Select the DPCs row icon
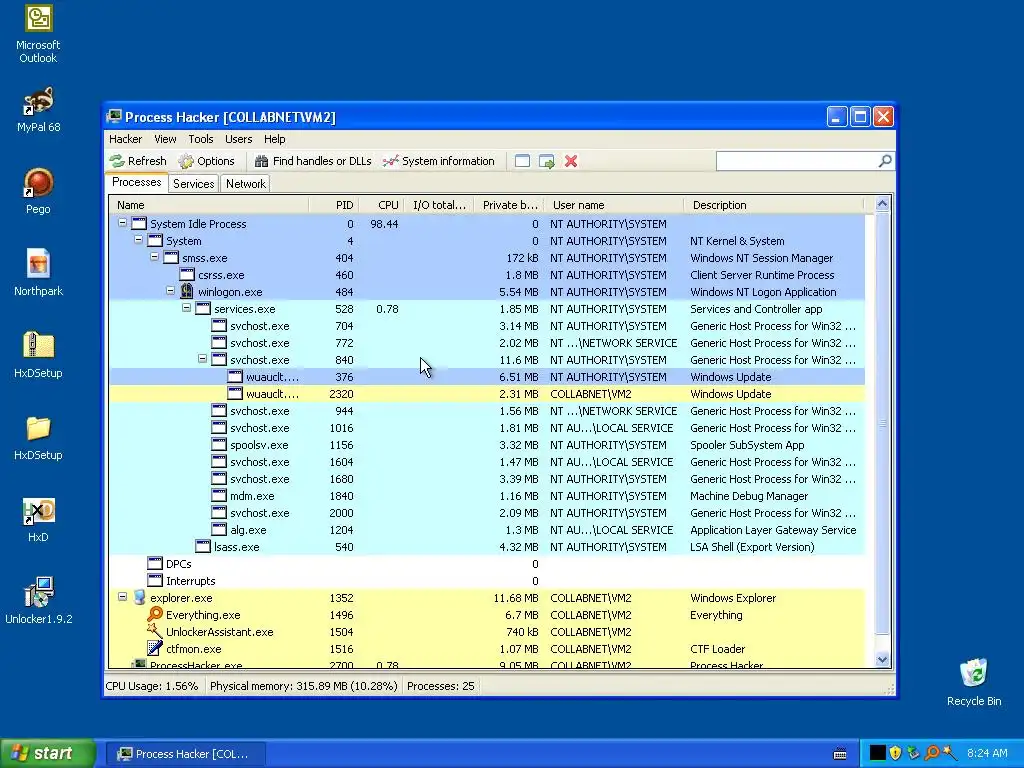The image size is (1024, 768). [155, 563]
